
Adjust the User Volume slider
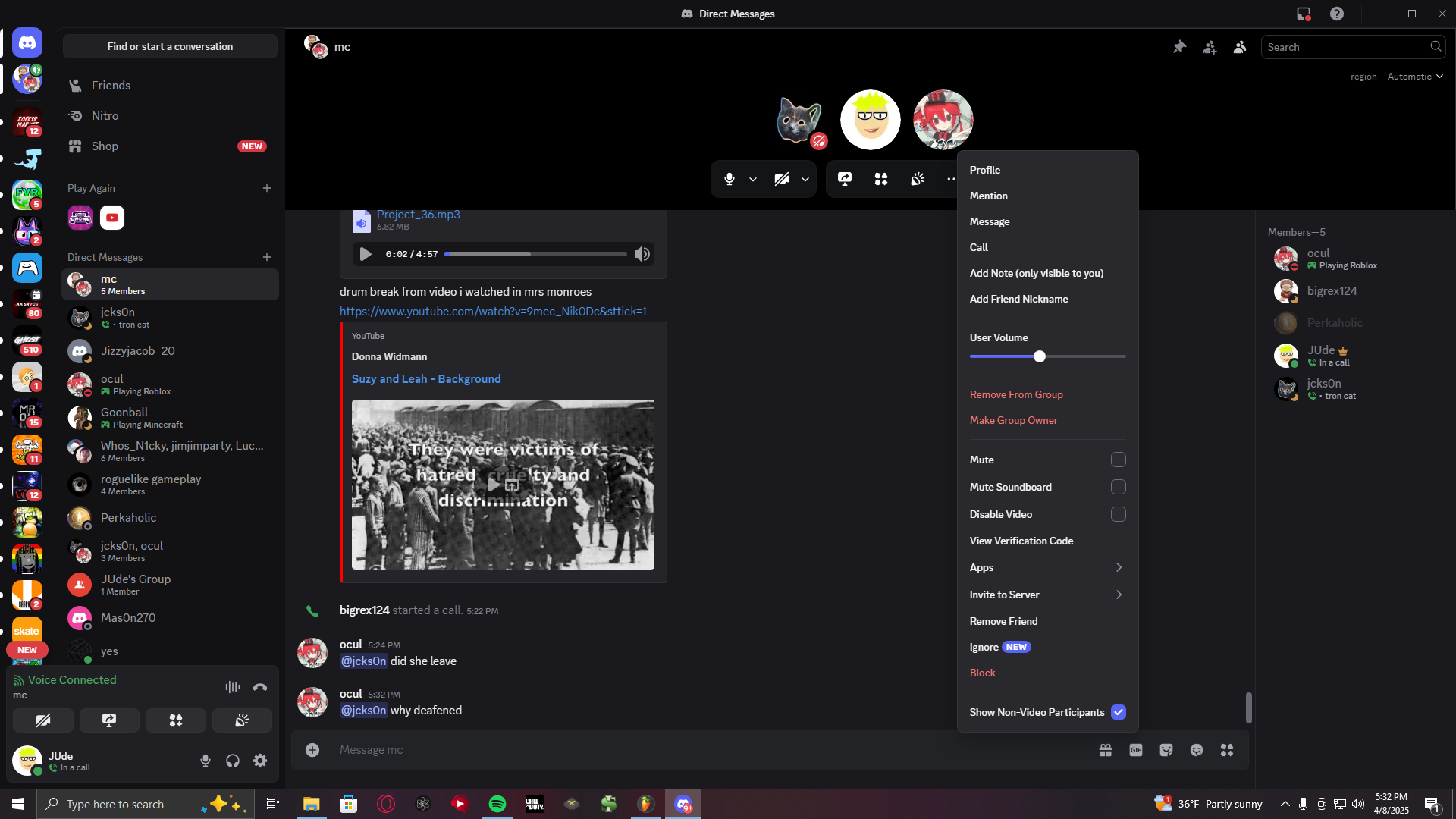pos(1040,356)
